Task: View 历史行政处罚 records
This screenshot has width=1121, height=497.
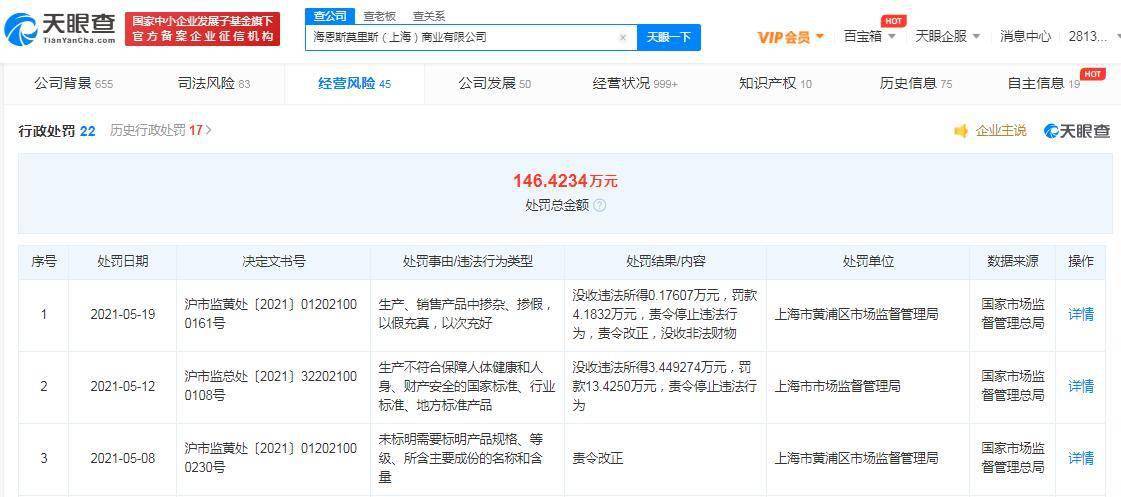Action: click(161, 130)
